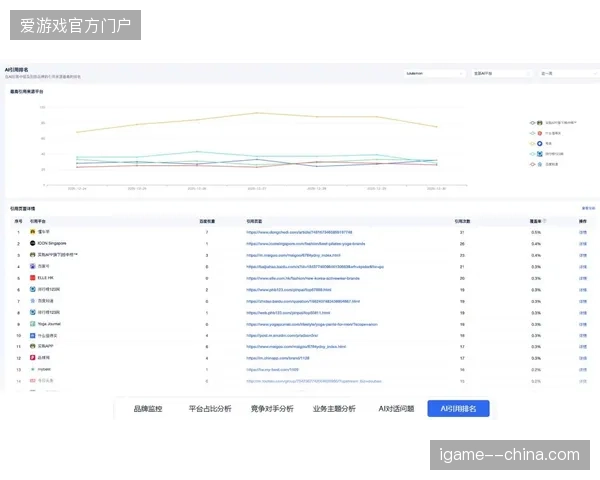Click the 百度知道 table row icon
The height and width of the screenshot is (480, 600).
33,301
